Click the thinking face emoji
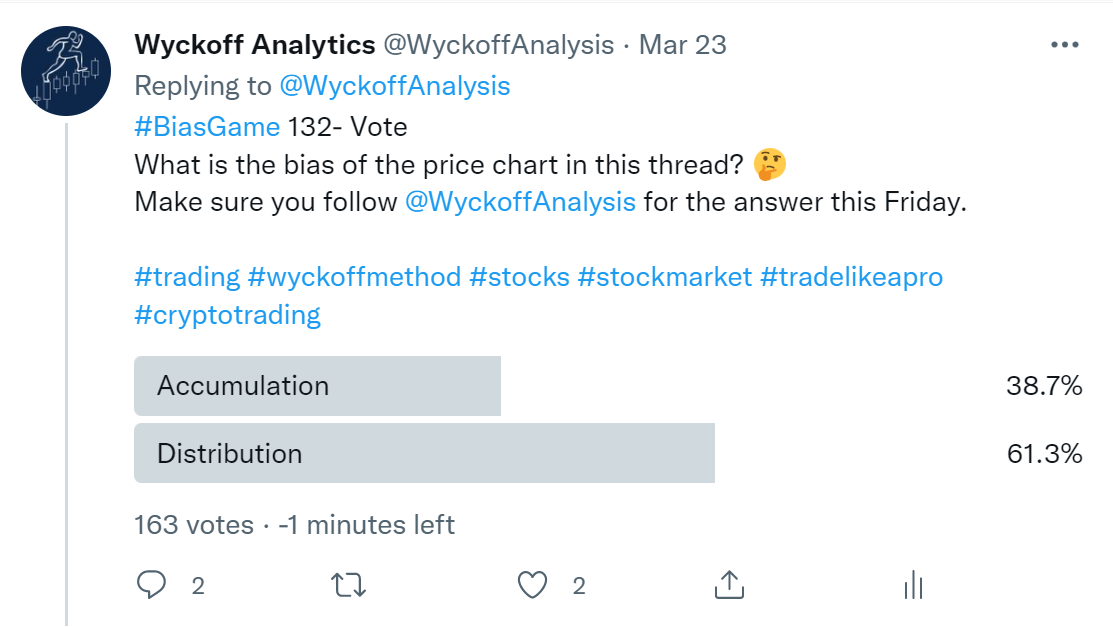Screen dimensions: 1113x627 point(769,165)
